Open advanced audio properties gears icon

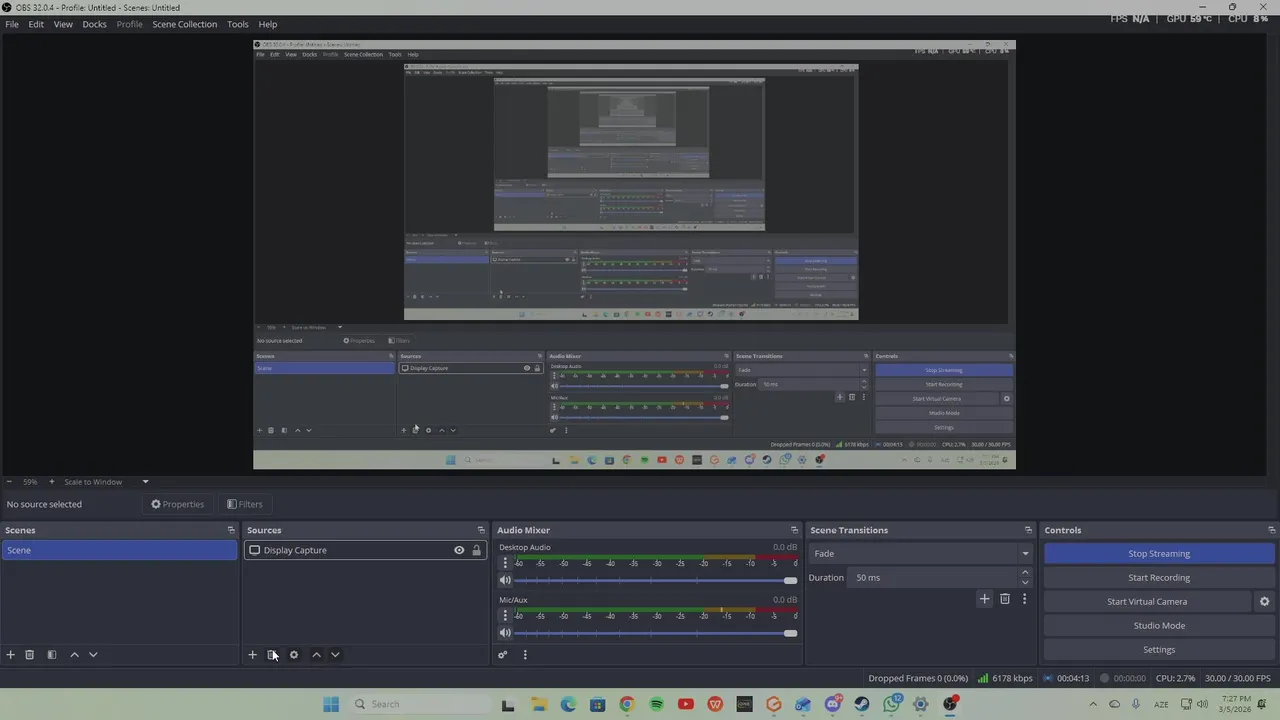pyautogui.click(x=503, y=655)
